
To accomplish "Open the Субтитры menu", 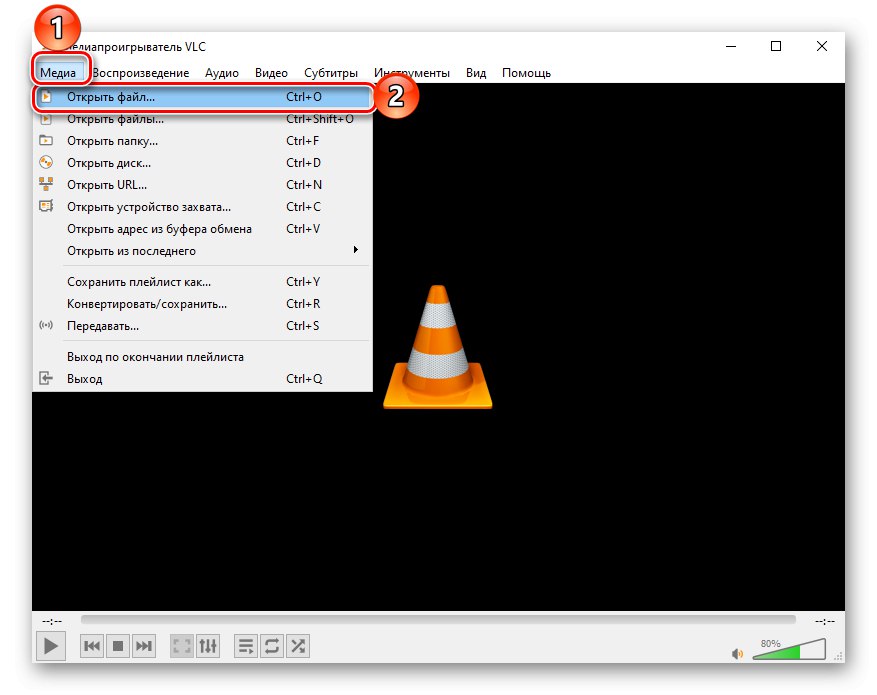I will 331,73.
